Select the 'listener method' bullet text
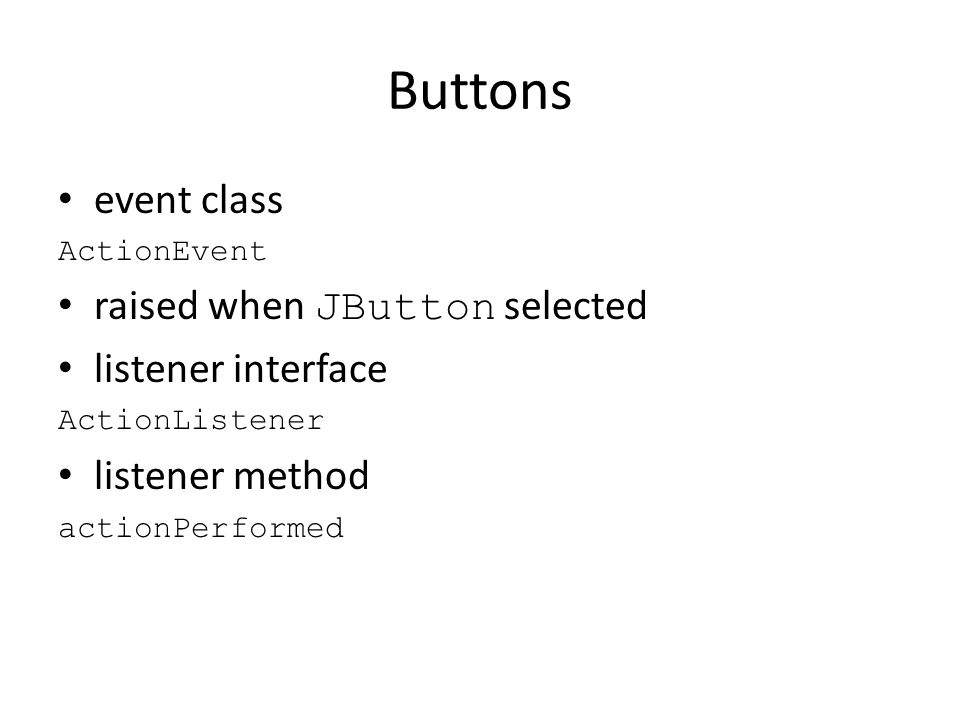960x720 pixels. tap(231, 476)
